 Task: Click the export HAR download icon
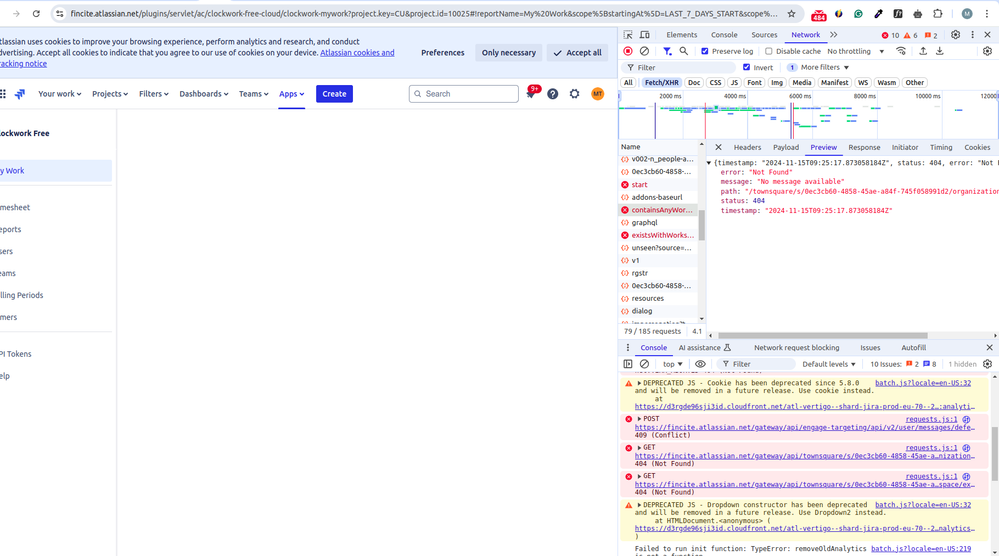coord(939,51)
